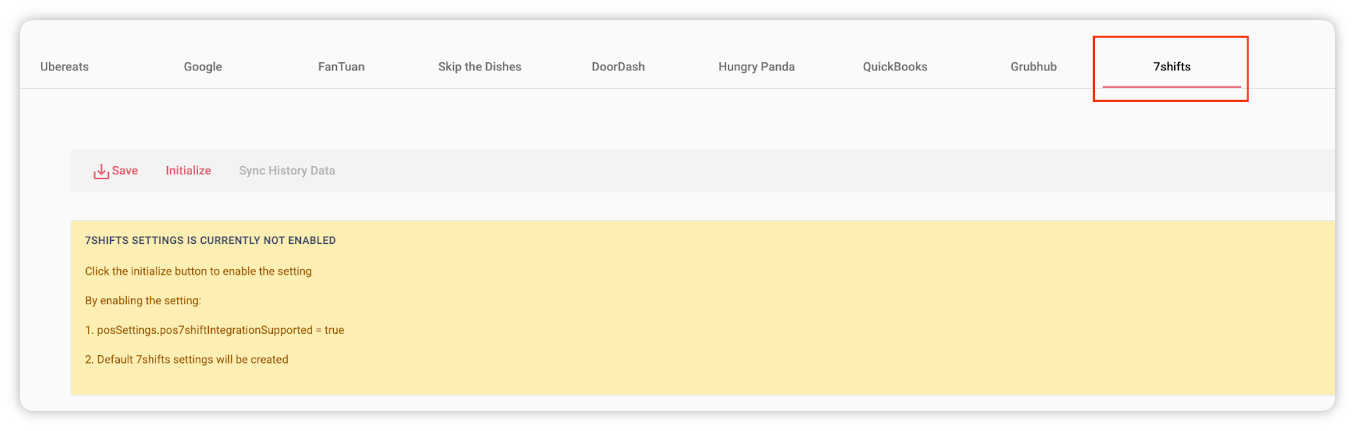Viewport: 1355px width, 431px height.
Task: Click the 'Click the initialize button' instruction line
Action: tap(198, 271)
